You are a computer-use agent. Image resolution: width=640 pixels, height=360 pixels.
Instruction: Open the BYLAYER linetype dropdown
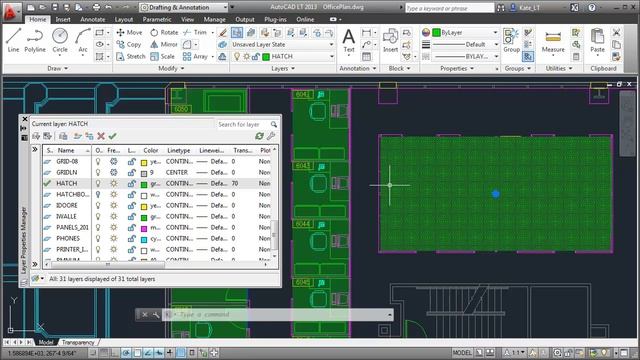click(x=465, y=56)
